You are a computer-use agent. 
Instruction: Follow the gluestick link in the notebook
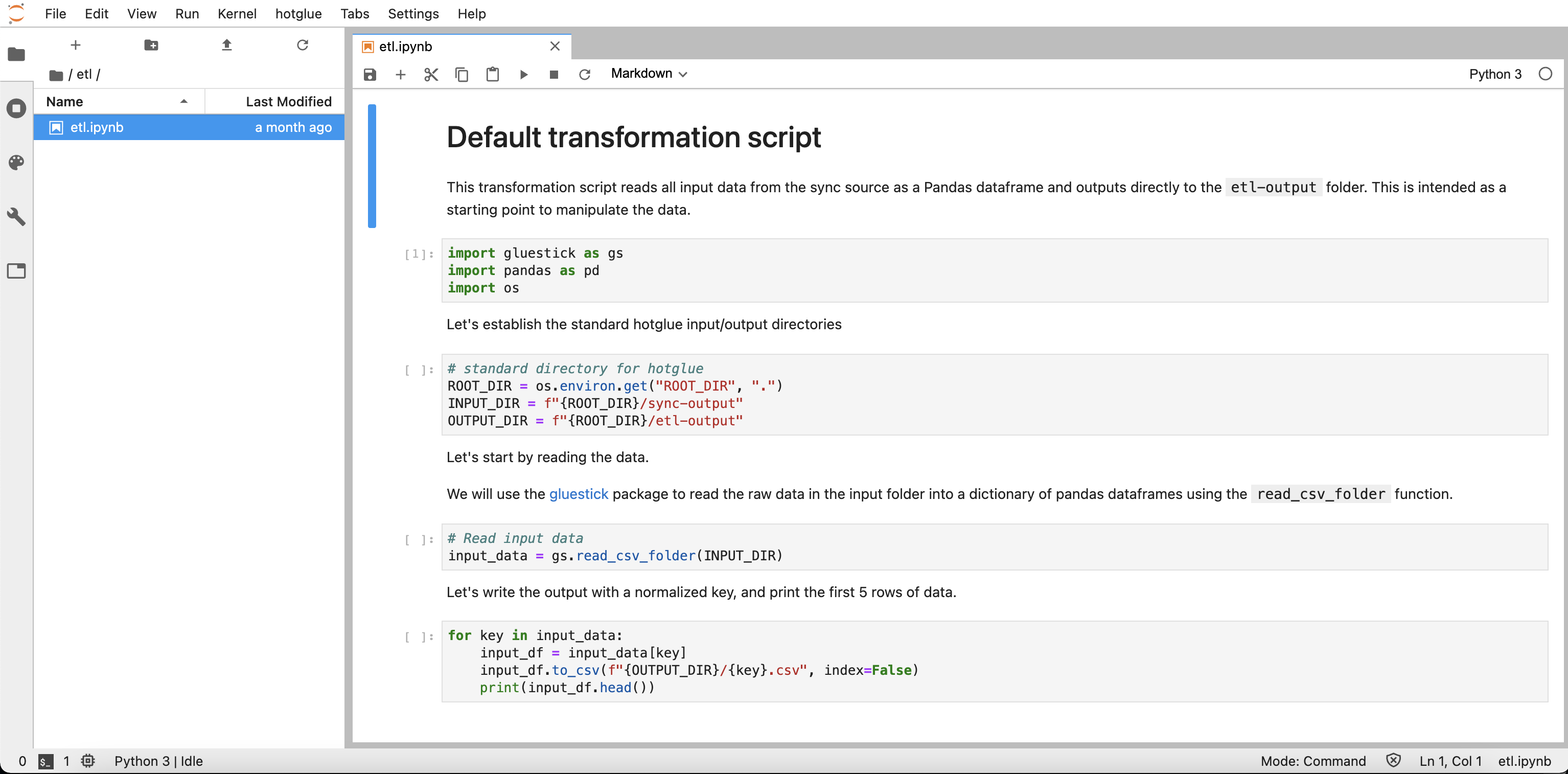click(578, 494)
